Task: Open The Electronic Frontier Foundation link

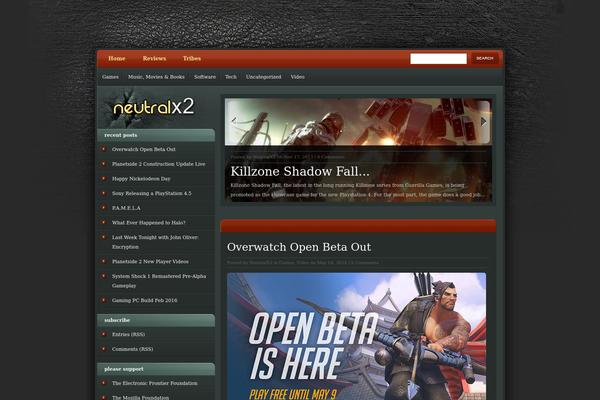Action: coord(155,383)
